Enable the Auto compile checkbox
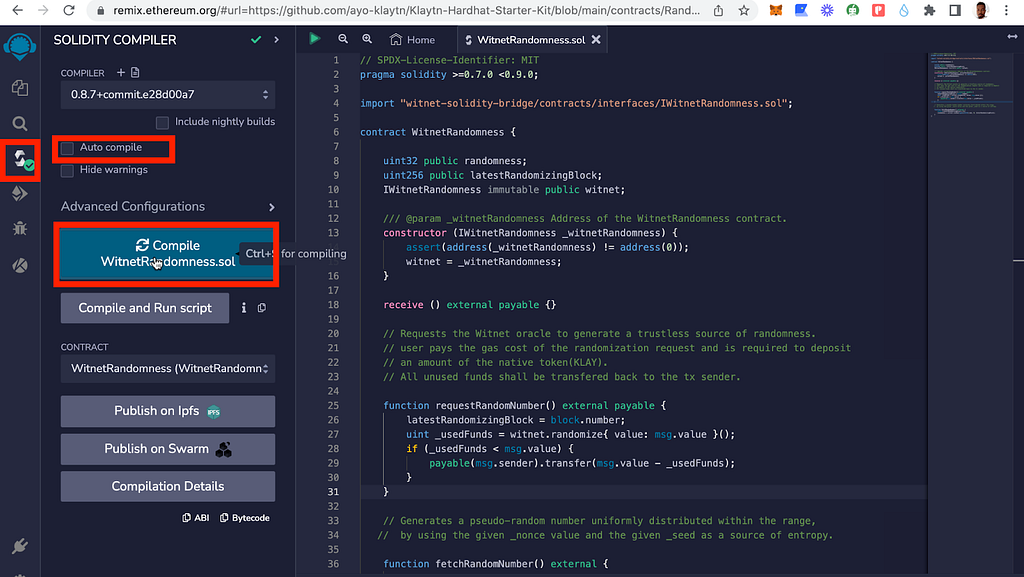This screenshot has height=577, width=1024. (67, 148)
